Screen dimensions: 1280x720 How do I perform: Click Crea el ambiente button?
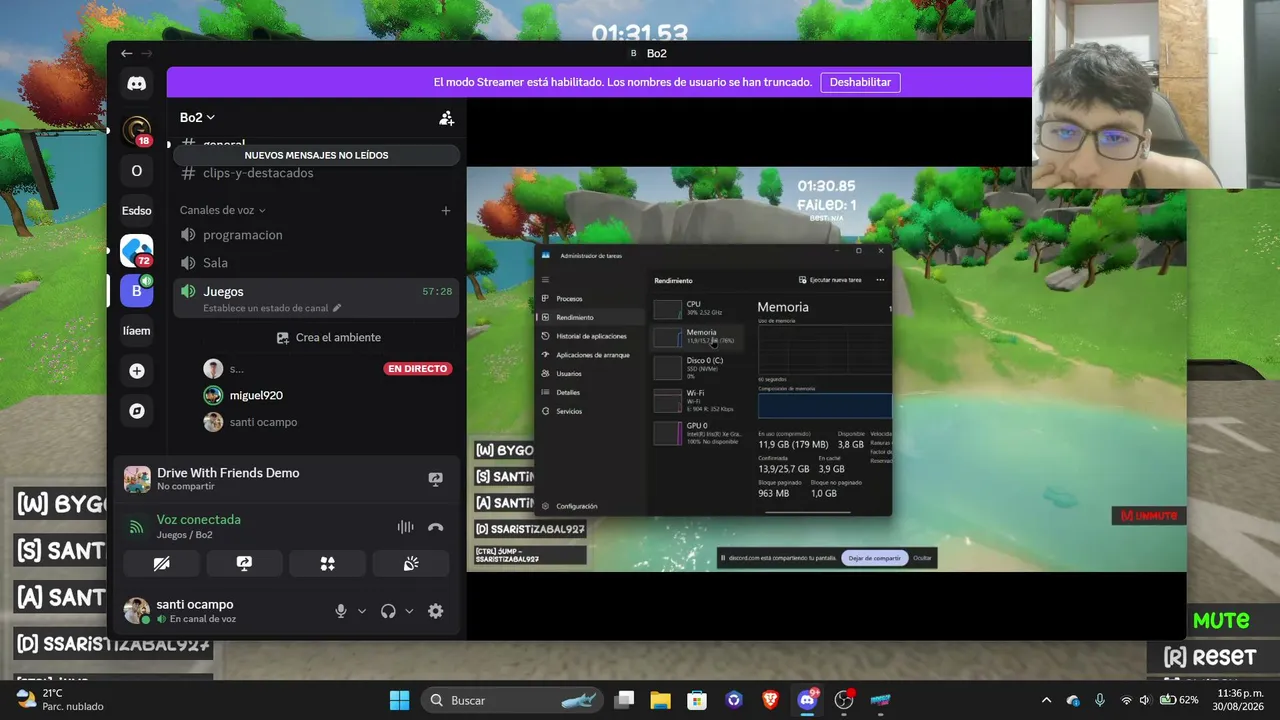click(x=328, y=338)
